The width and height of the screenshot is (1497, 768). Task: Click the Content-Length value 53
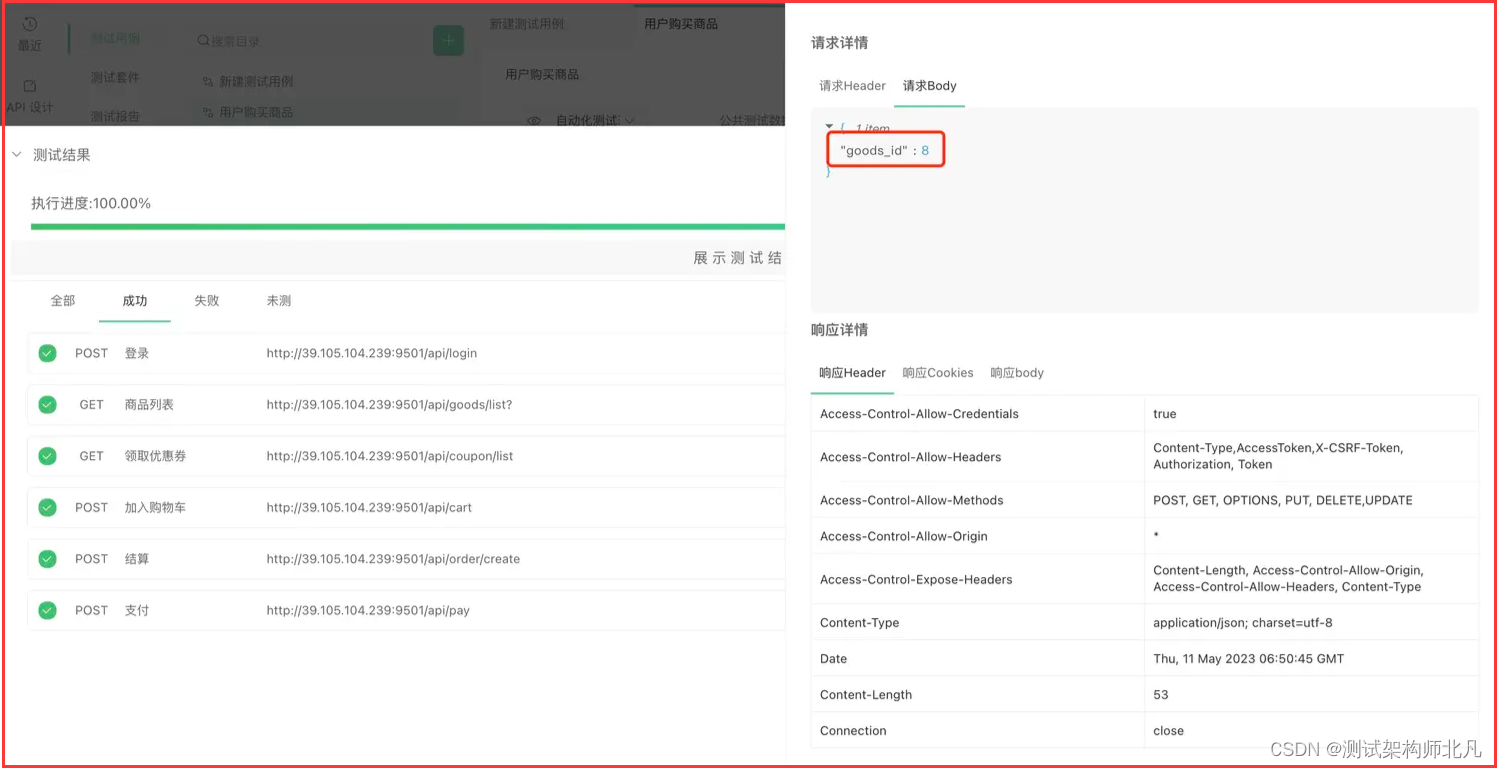pyautogui.click(x=1161, y=695)
